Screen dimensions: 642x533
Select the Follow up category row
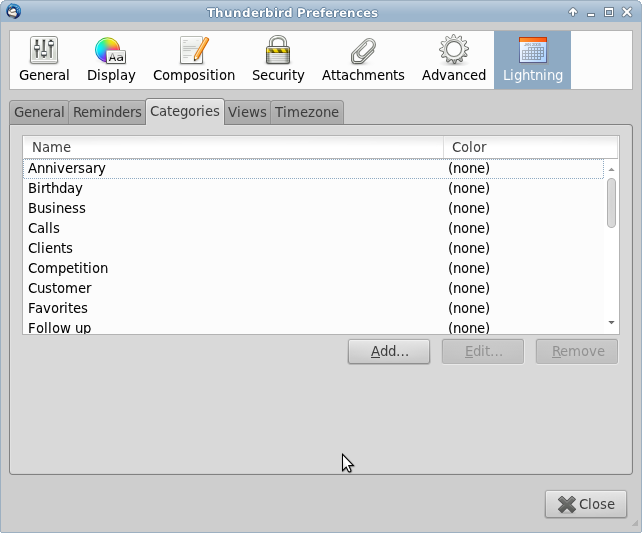[x=313, y=327]
